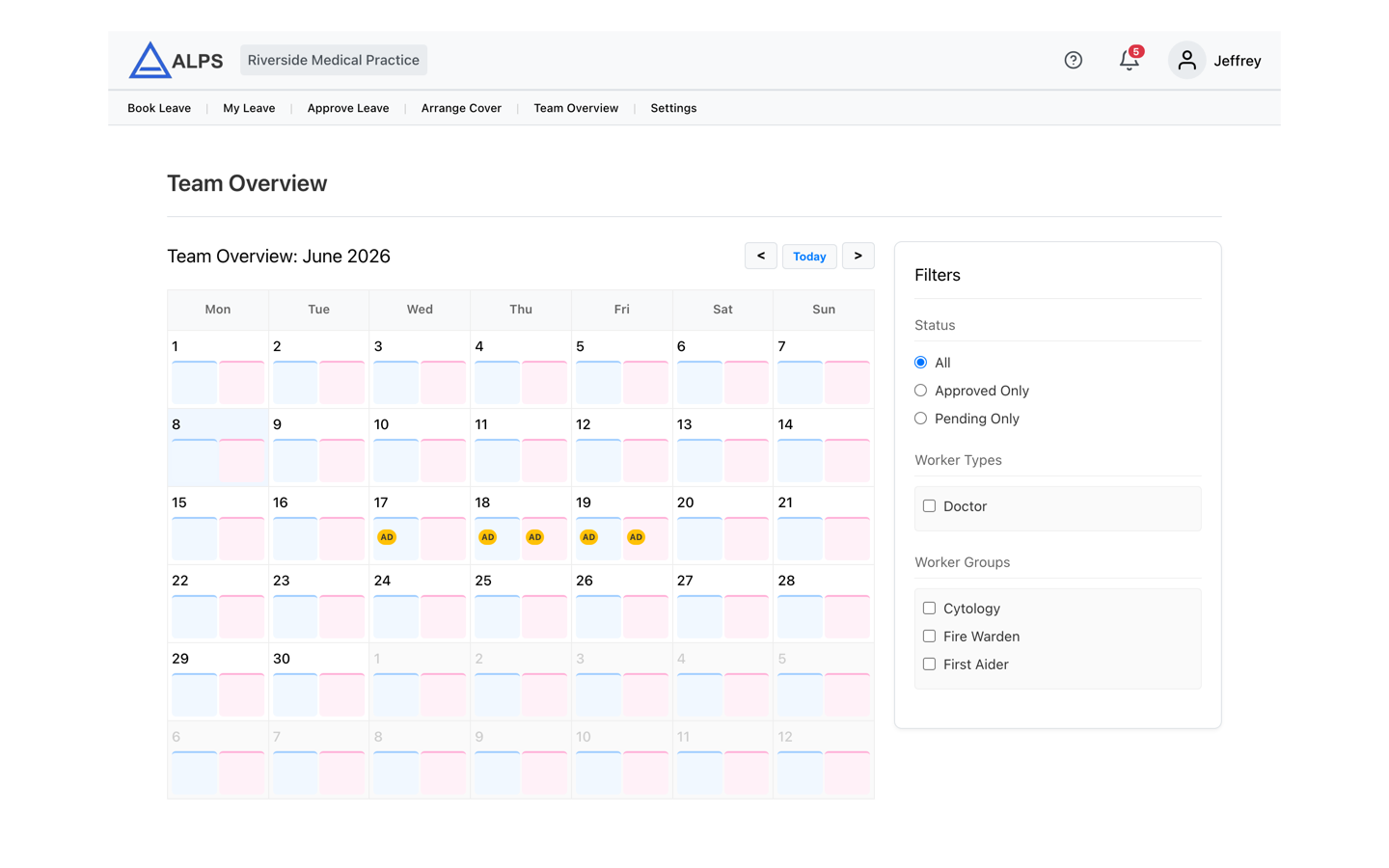
Task: Click the Mon column header
Action: coord(218,310)
